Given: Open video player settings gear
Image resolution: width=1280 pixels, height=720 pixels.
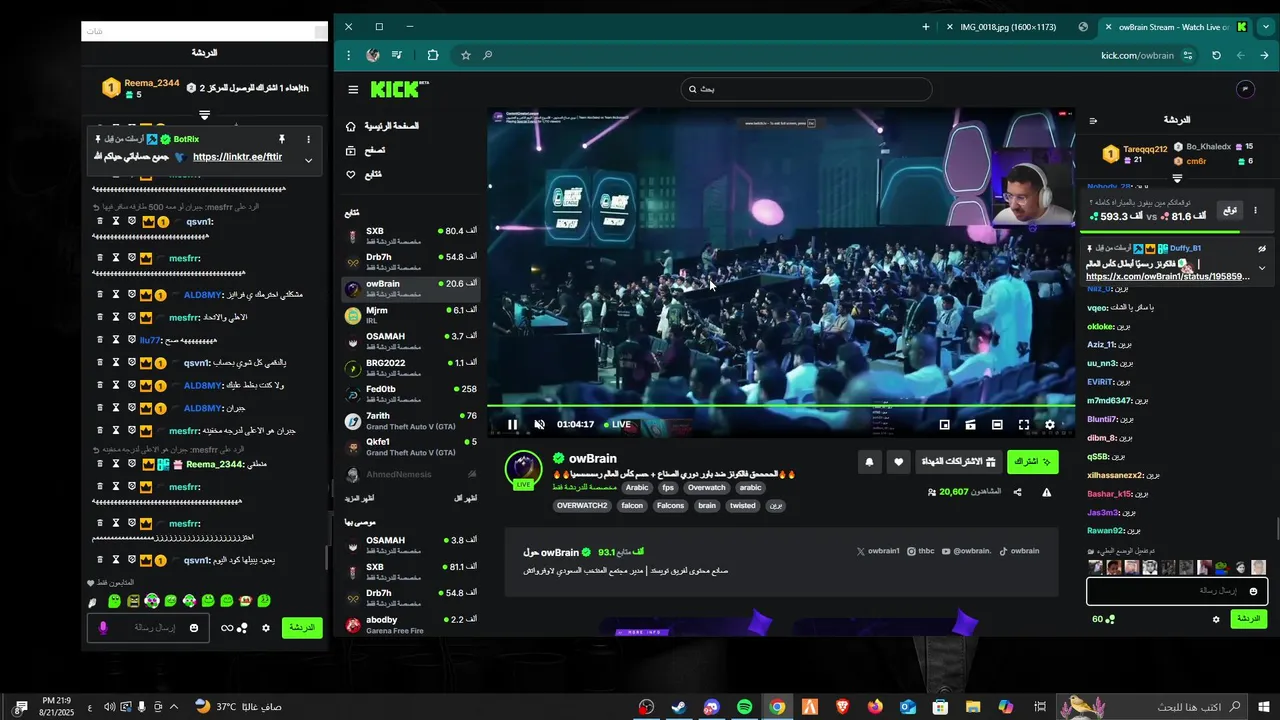Looking at the screenshot, I should click(1050, 425).
